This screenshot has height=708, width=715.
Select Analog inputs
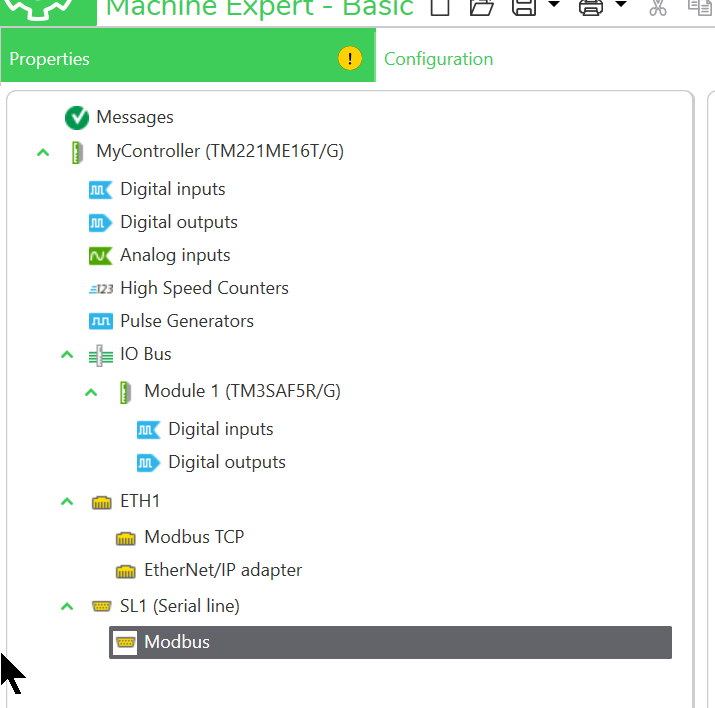[x=175, y=256]
